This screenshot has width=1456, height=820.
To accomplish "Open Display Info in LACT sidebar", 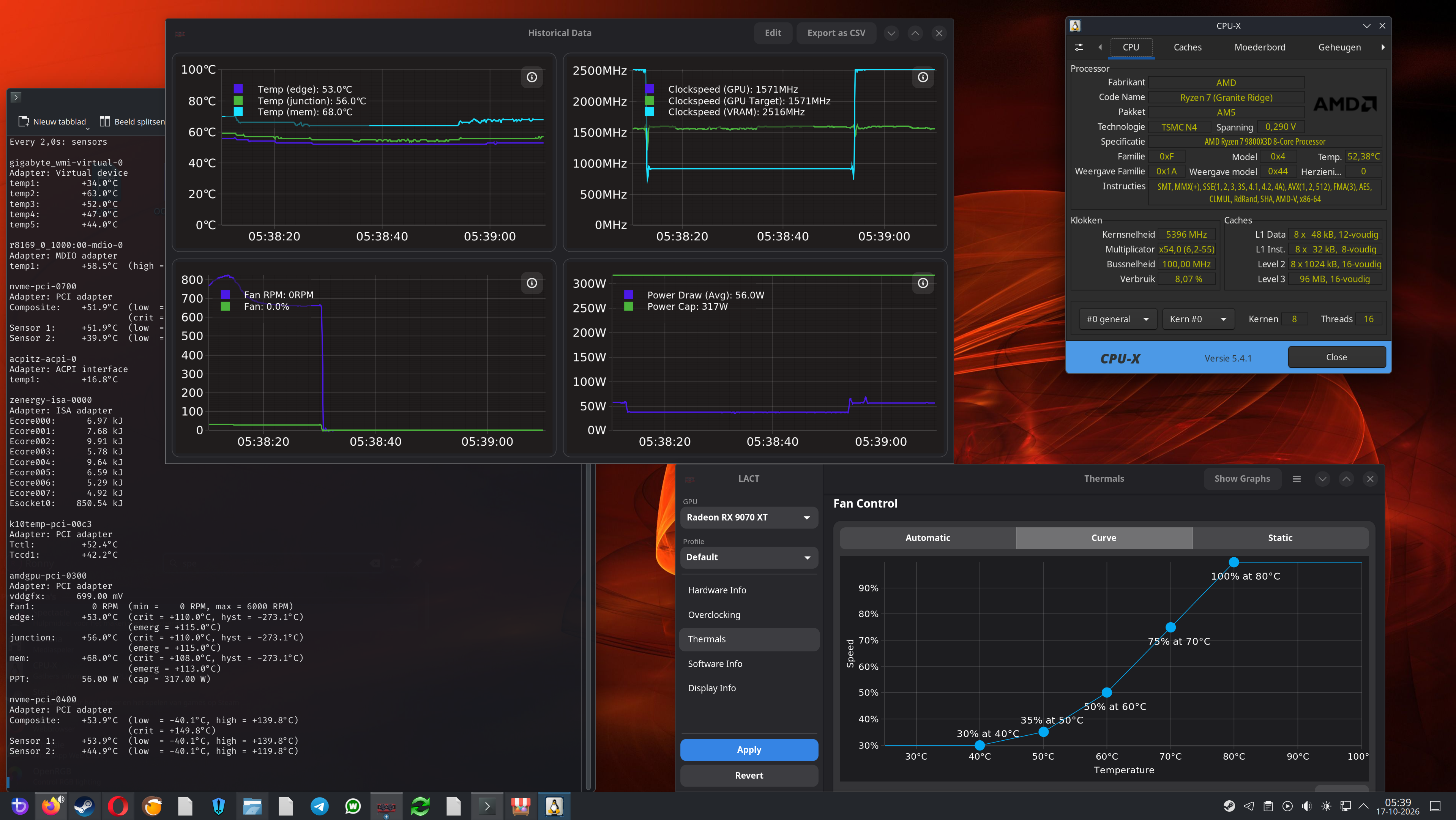I will (x=749, y=688).
